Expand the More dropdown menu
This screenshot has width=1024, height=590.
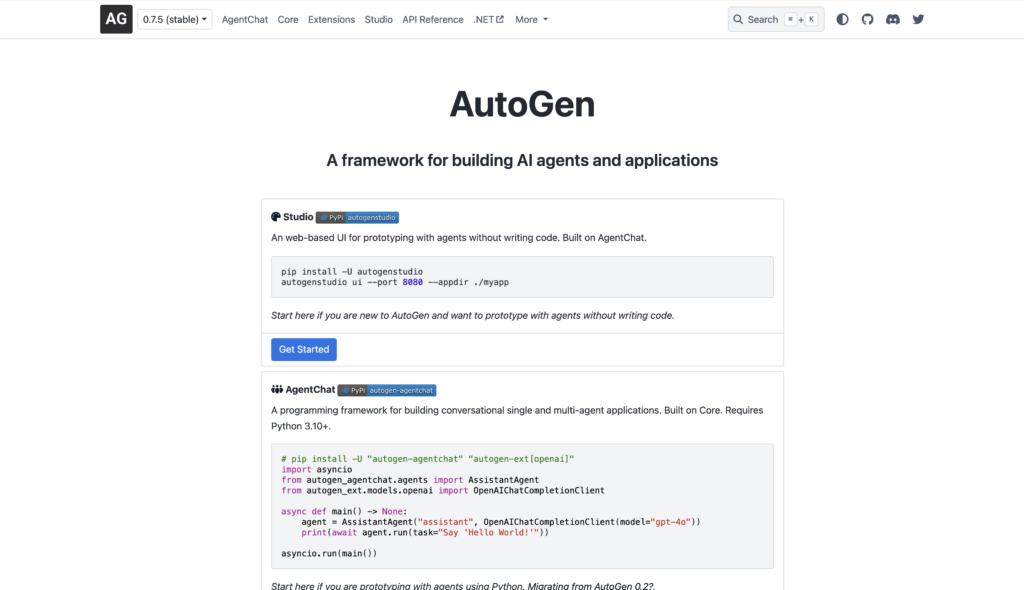[x=531, y=20]
